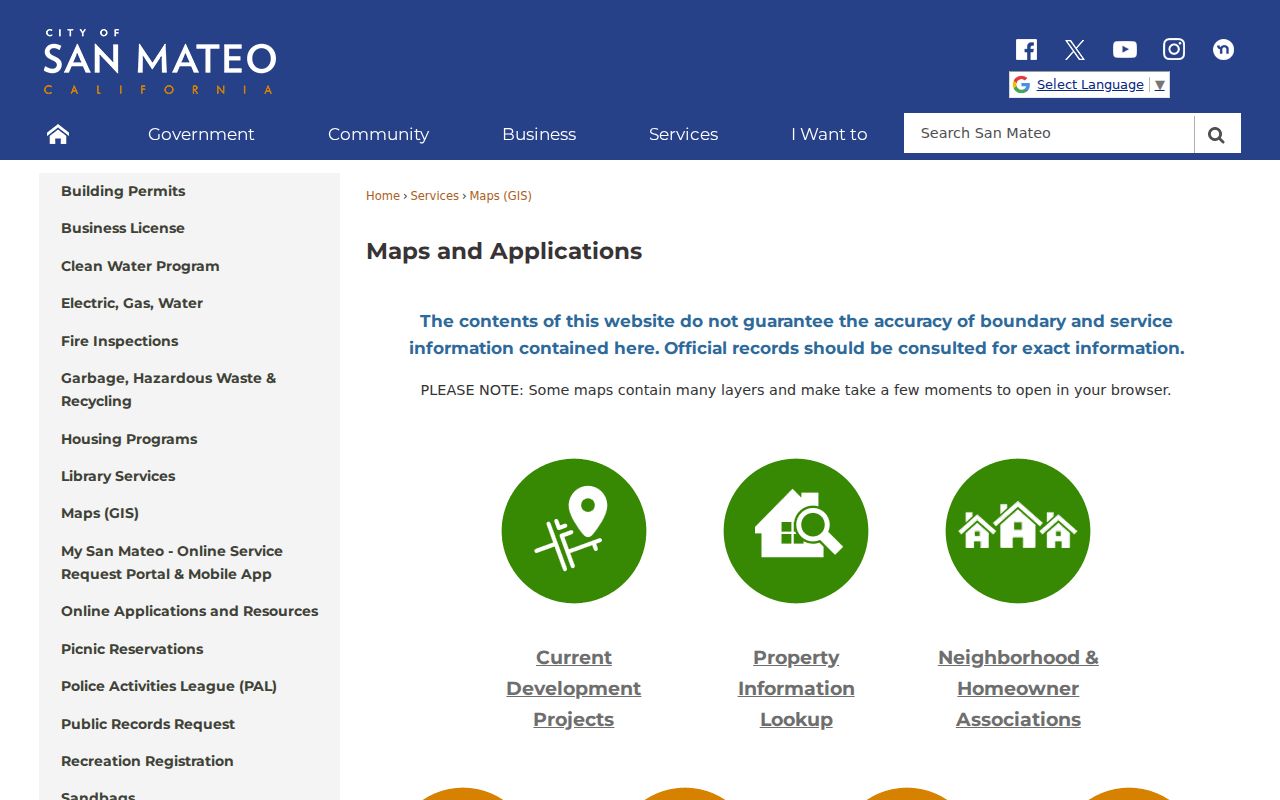Open Clean Water Program in the sidebar

tap(140, 266)
